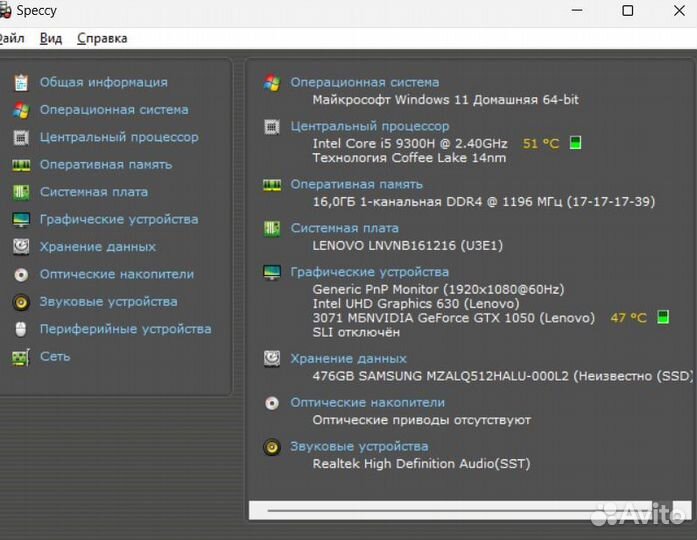Click the speaker icon in sidebar

[21, 302]
